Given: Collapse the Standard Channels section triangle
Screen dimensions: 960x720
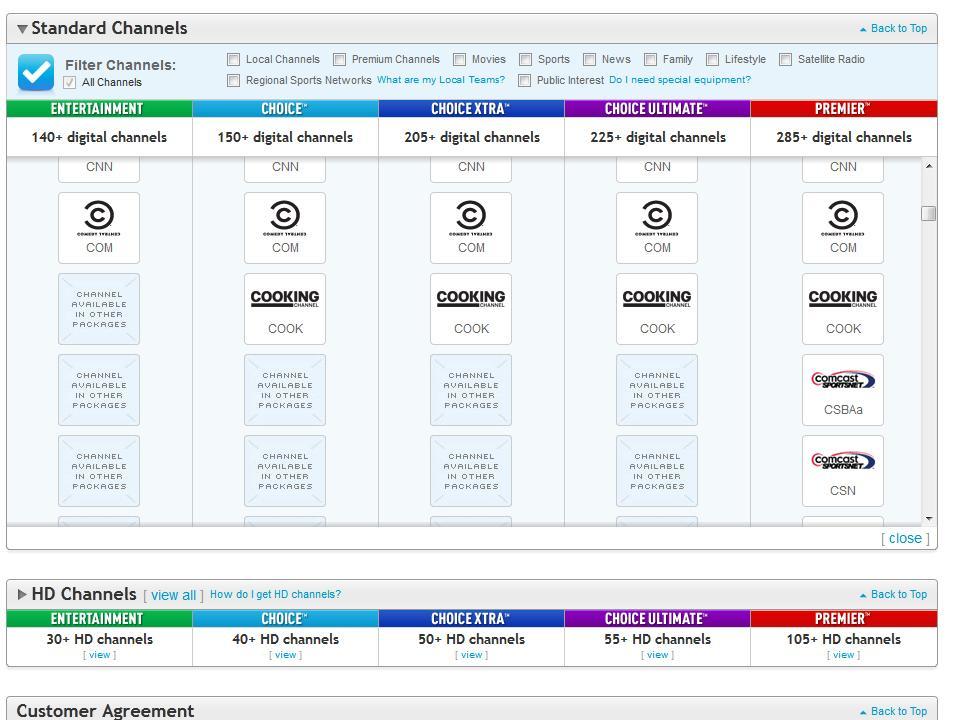Looking at the screenshot, I should pos(22,29).
